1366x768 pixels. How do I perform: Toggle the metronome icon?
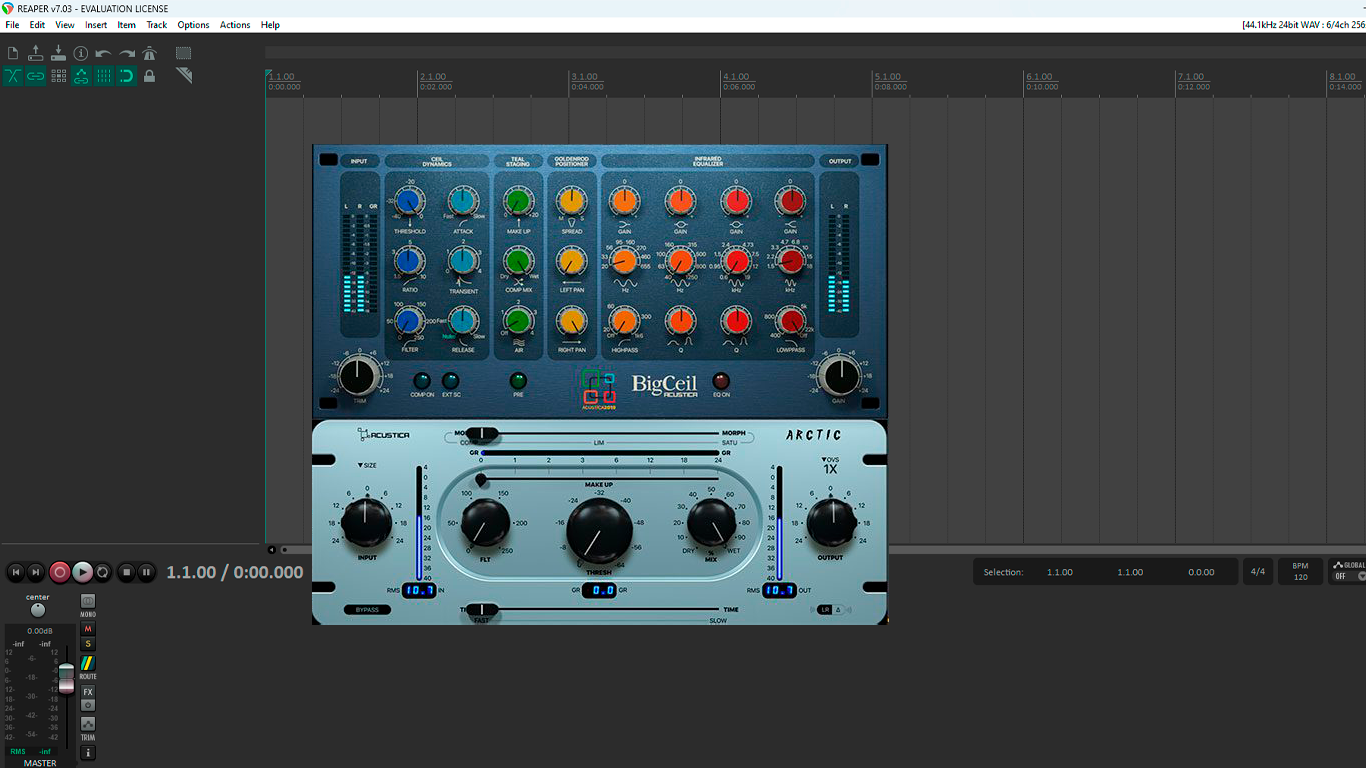pos(150,53)
